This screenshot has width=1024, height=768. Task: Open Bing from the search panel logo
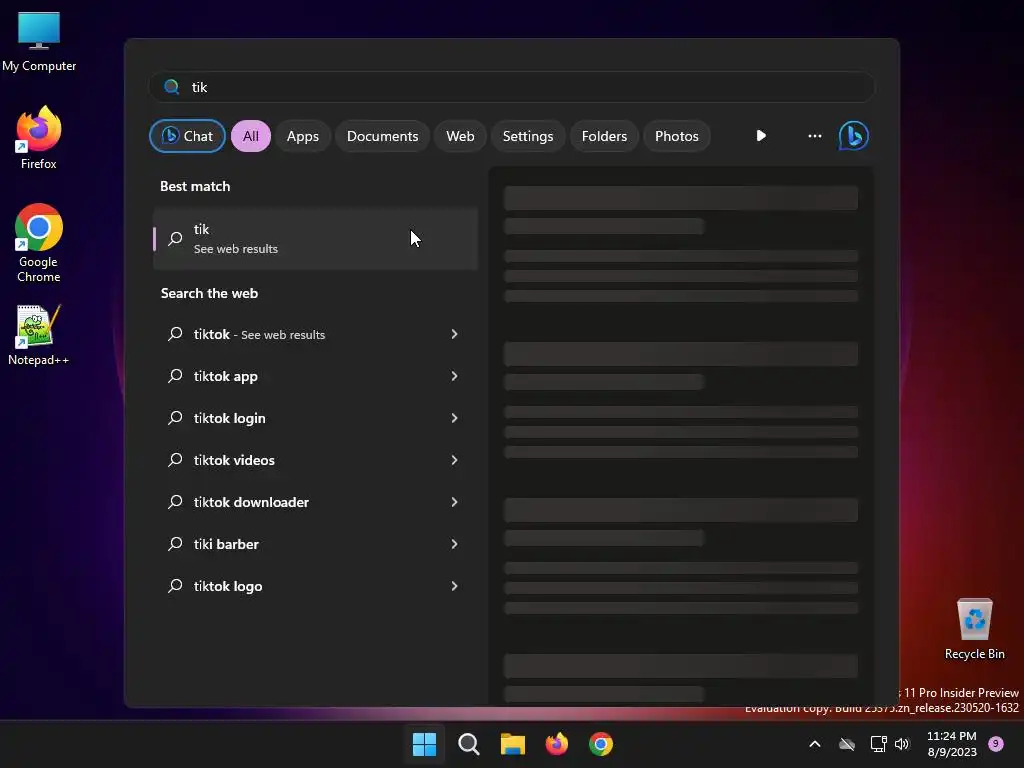tap(854, 136)
